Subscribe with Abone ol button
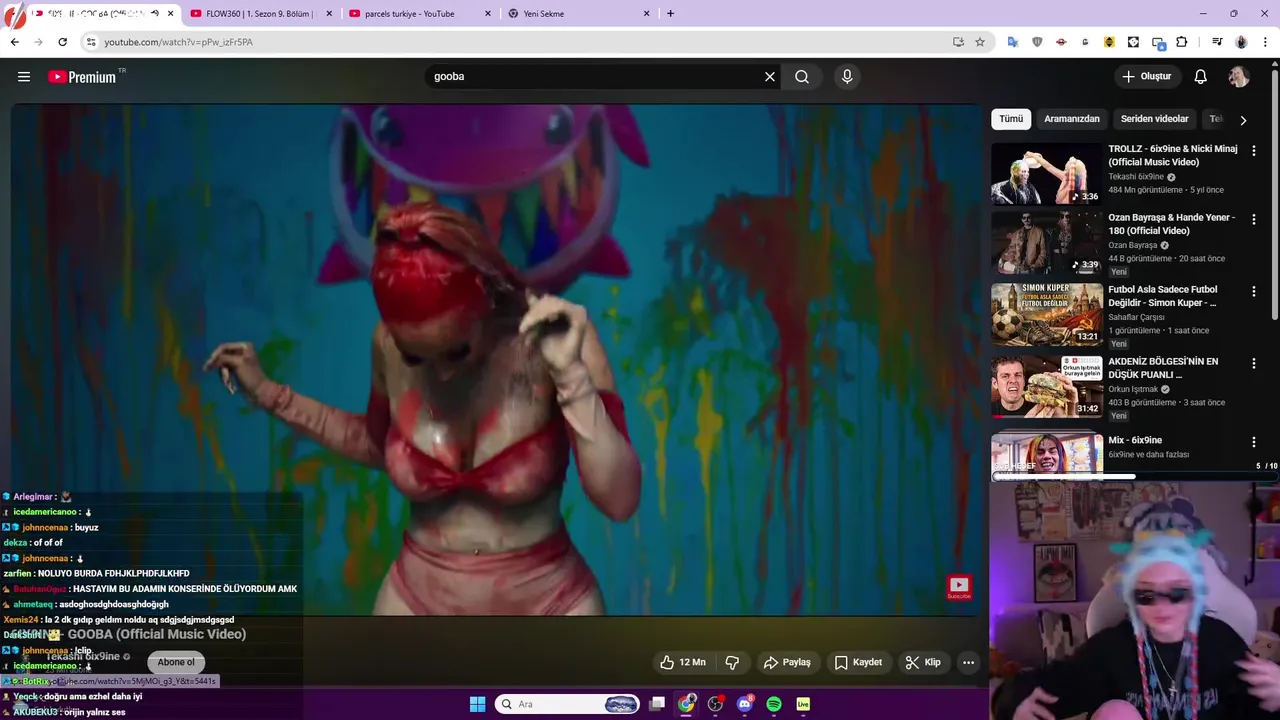 (x=176, y=662)
